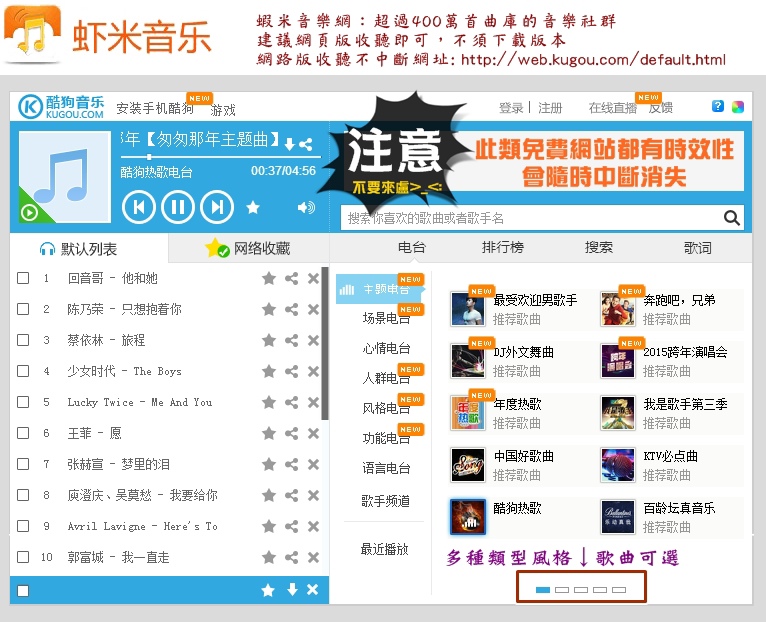The height and width of the screenshot is (622, 766).
Task: Share song 庾澄庆、吴莫愁 - 我要给你
Action: coord(292,495)
